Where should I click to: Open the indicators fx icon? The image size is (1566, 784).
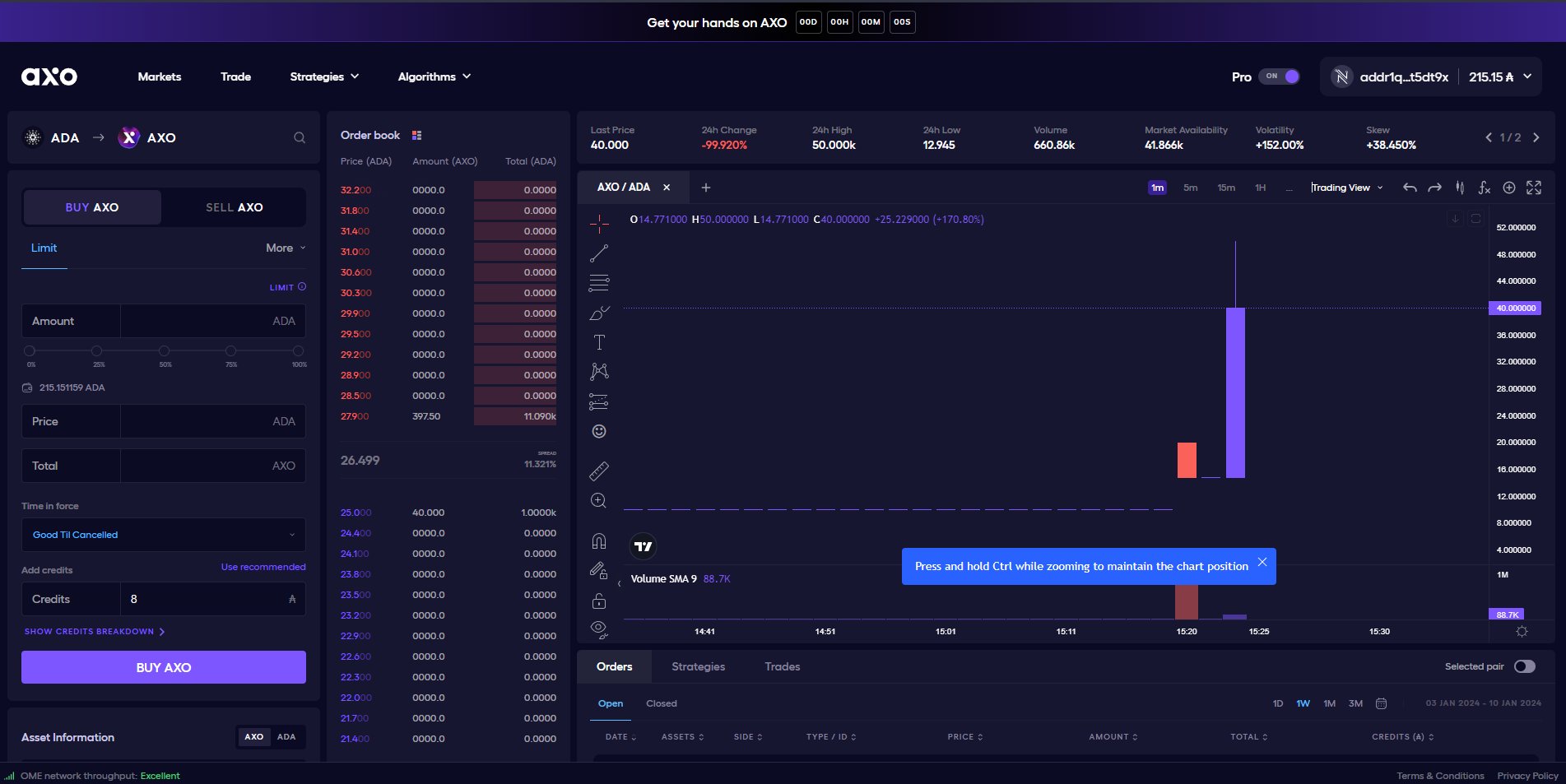1485,188
